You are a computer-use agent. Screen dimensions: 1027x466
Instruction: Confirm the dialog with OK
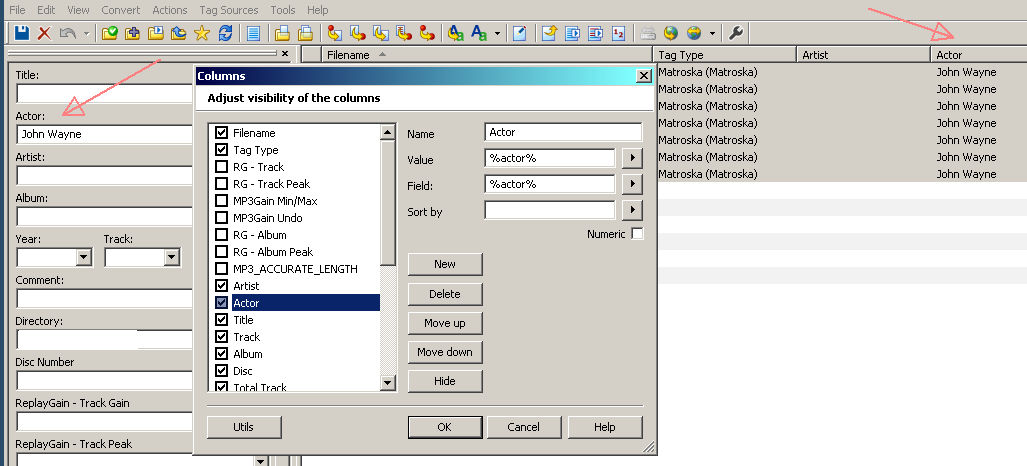(x=445, y=427)
